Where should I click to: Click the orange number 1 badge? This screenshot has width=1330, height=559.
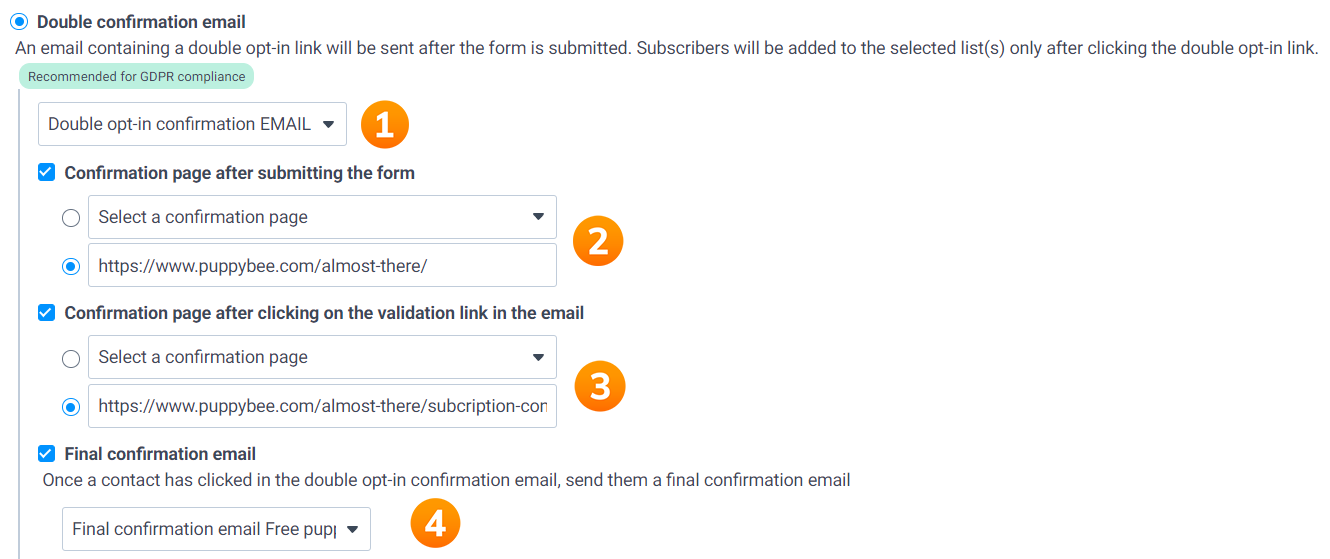pos(385,125)
